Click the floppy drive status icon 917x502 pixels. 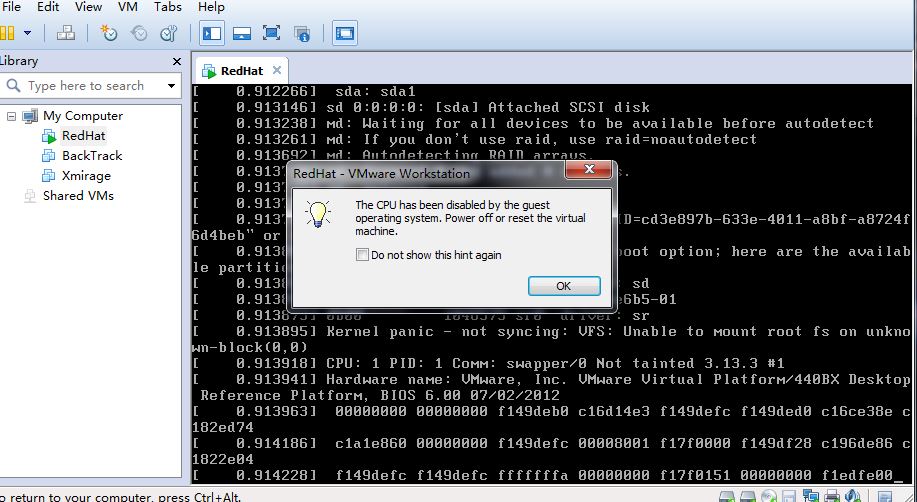[789, 497]
